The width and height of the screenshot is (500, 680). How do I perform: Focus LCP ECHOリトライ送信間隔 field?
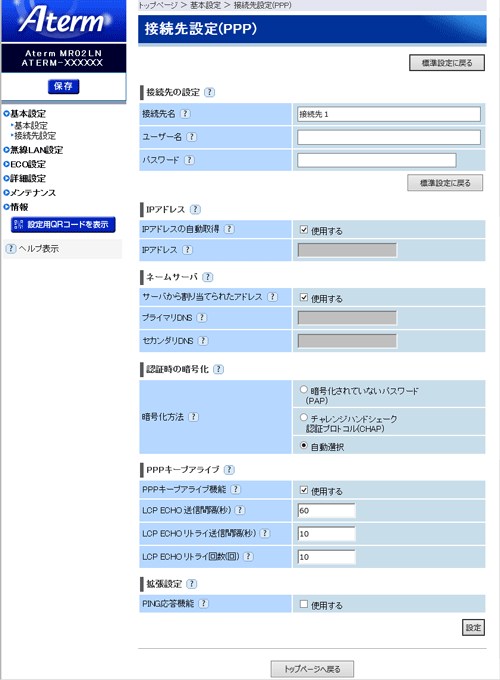[x=327, y=533]
